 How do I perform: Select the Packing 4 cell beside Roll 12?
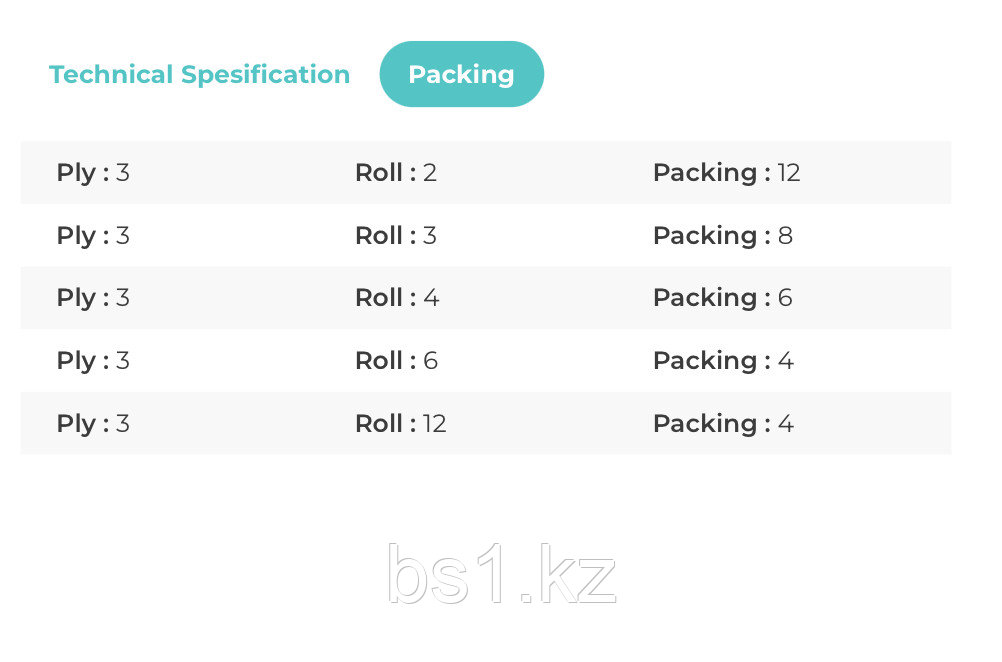tap(723, 424)
